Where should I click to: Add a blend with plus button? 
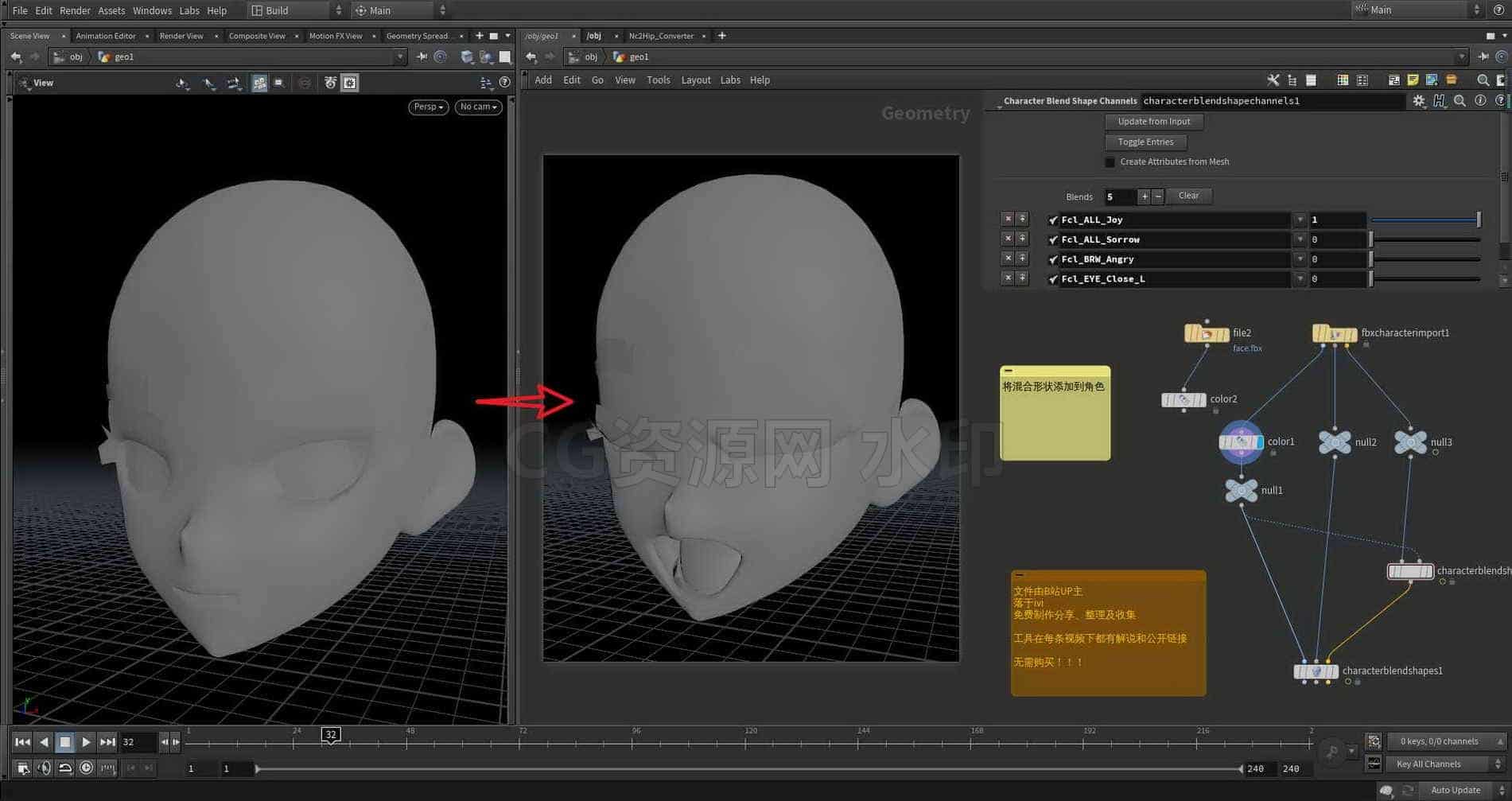pos(1144,196)
